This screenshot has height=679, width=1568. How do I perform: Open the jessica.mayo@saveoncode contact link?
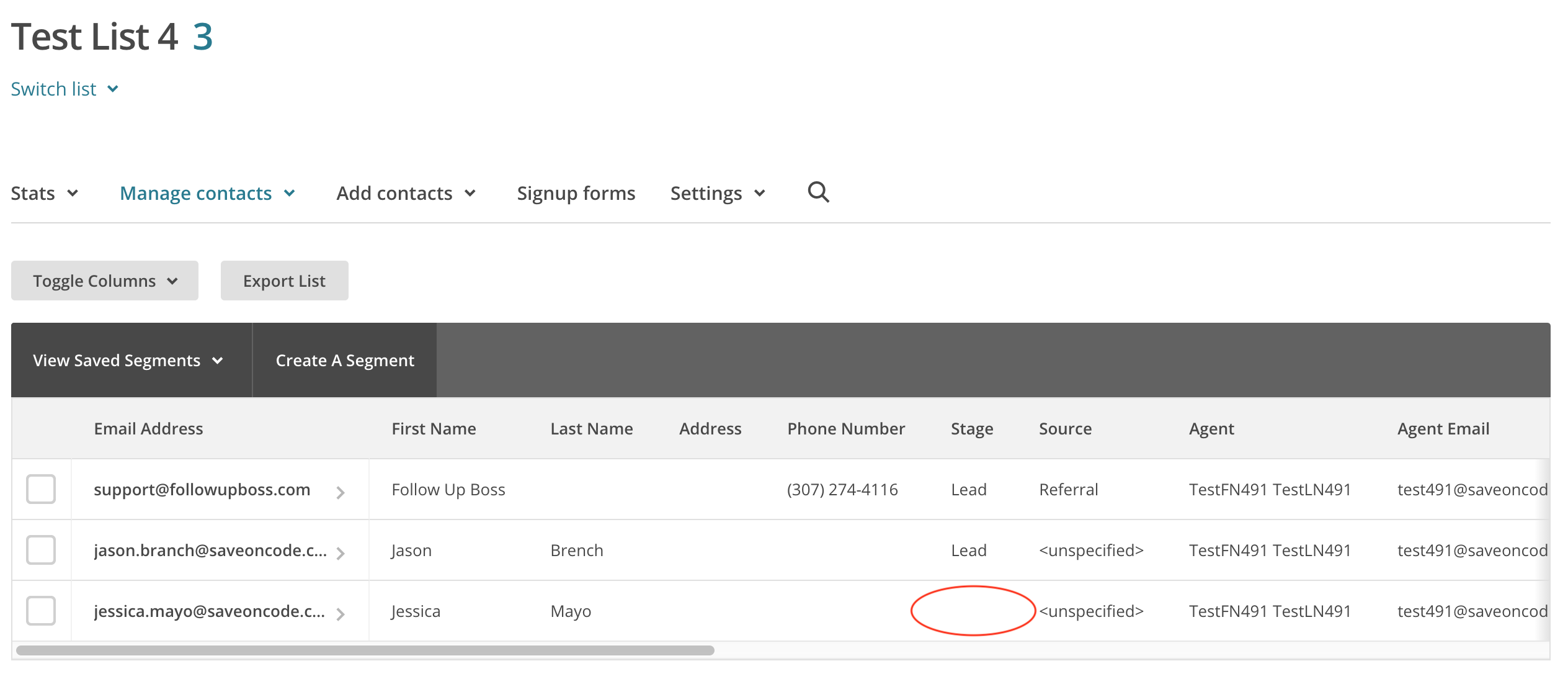point(209,611)
